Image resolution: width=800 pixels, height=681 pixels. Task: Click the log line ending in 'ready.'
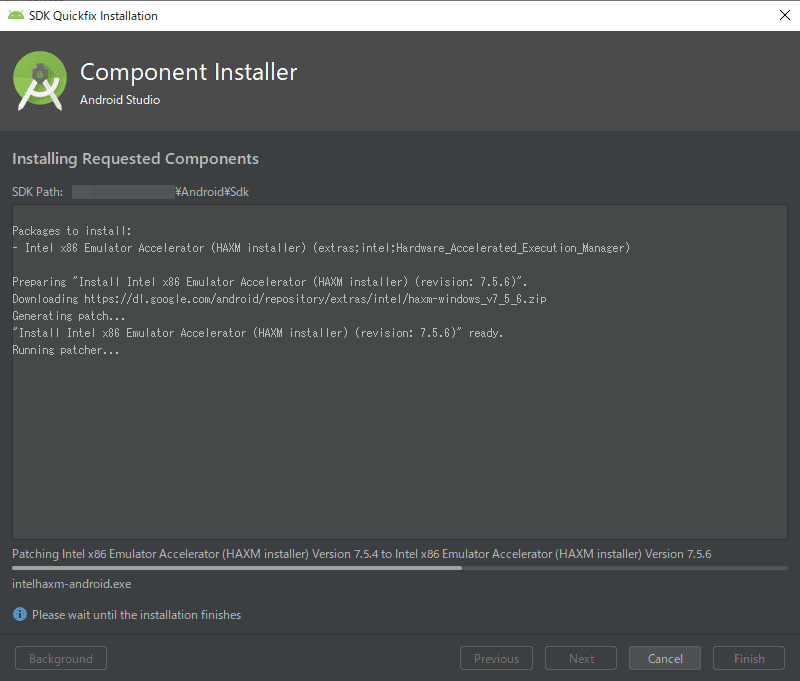coord(258,333)
